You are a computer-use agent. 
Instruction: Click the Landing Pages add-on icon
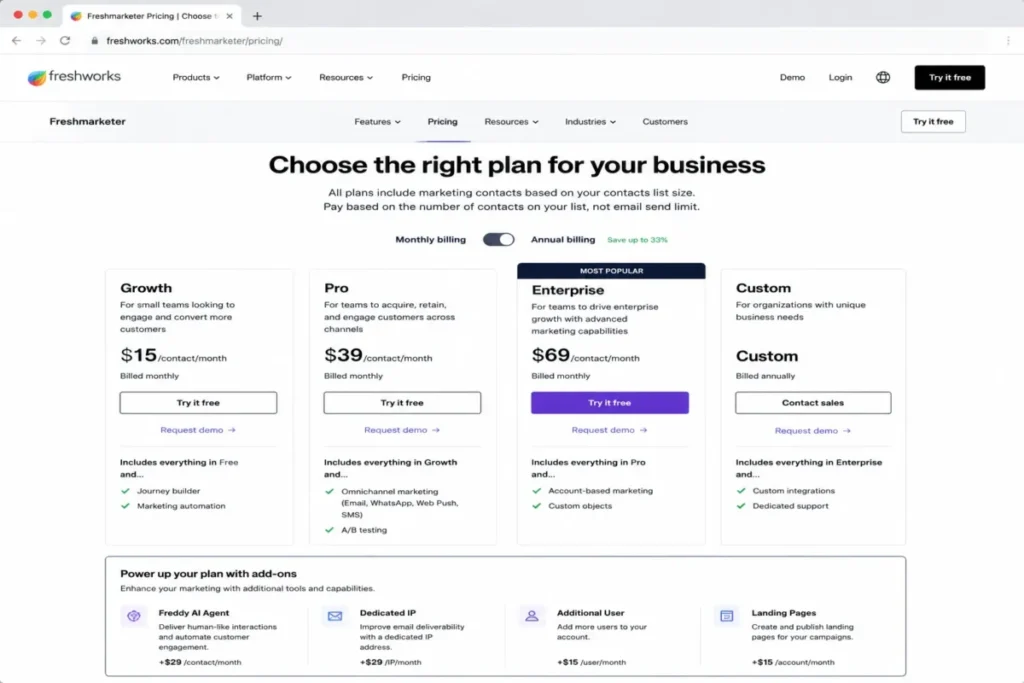[726, 616]
